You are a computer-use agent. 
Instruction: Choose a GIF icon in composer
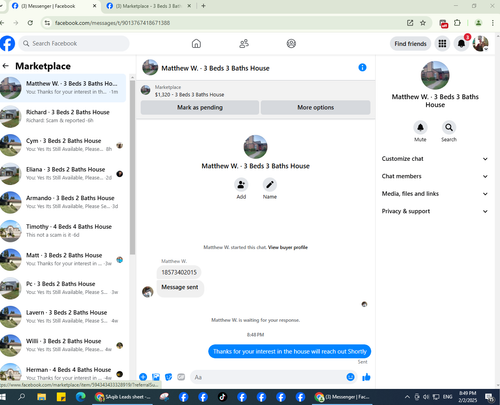pyautogui.click(x=181, y=377)
